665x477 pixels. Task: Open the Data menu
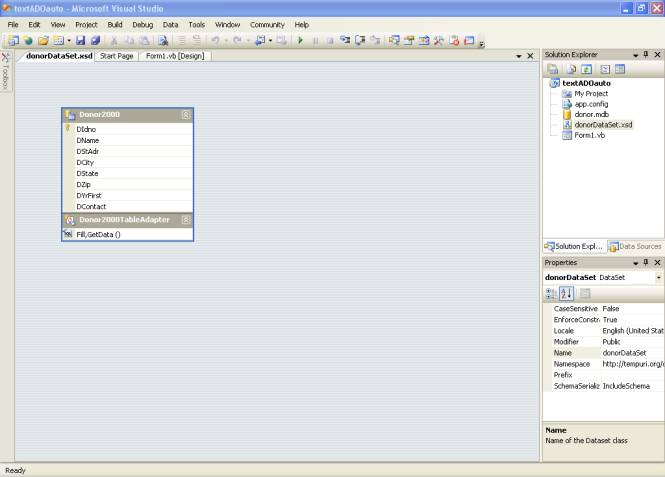pos(170,25)
